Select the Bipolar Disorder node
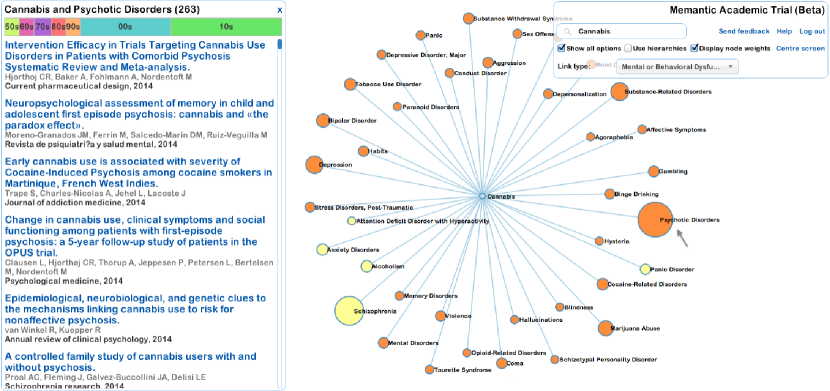The height and width of the screenshot is (391, 830). coord(323,121)
